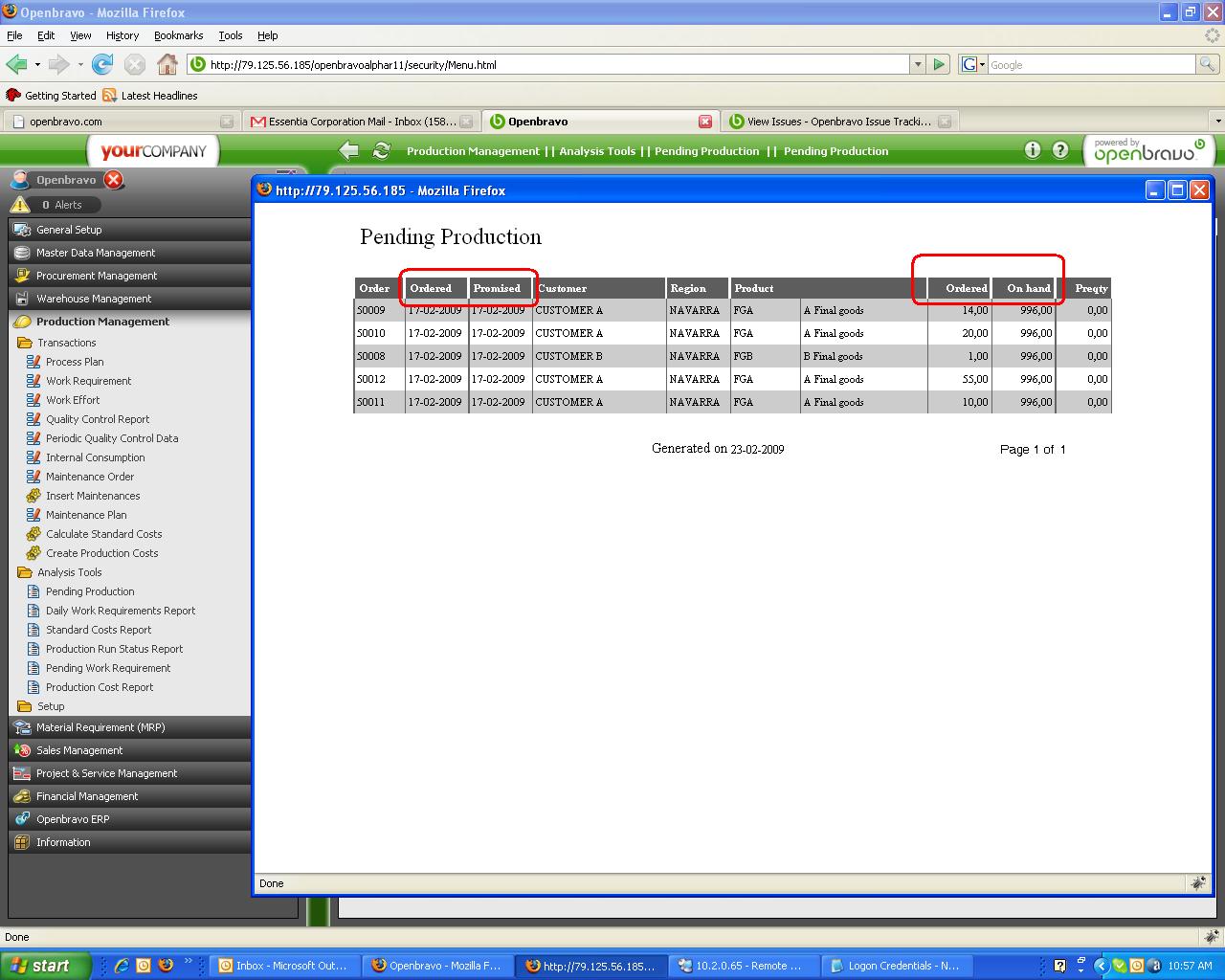Viewport: 1225px width, 980px height.
Task: Open the Tools menu
Action: tap(231, 35)
